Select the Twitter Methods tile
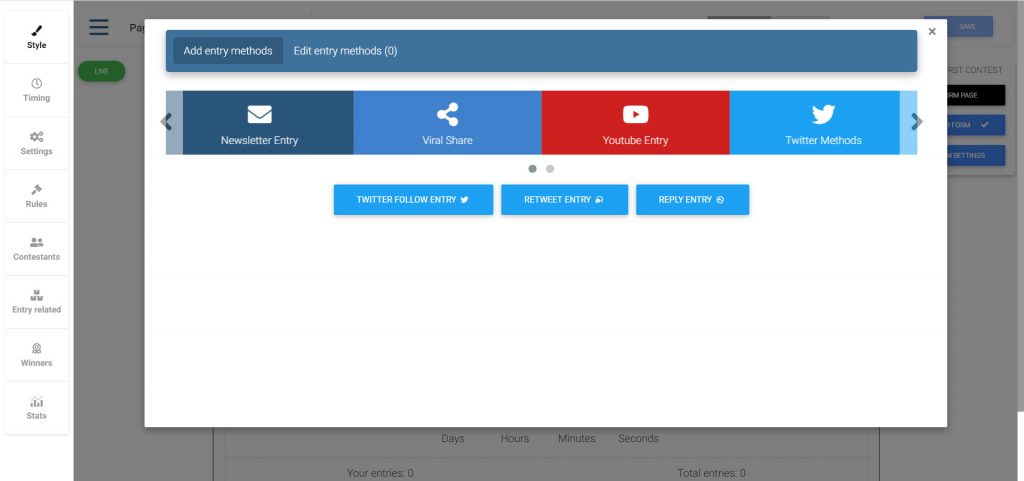This screenshot has width=1024, height=481. coord(822,123)
